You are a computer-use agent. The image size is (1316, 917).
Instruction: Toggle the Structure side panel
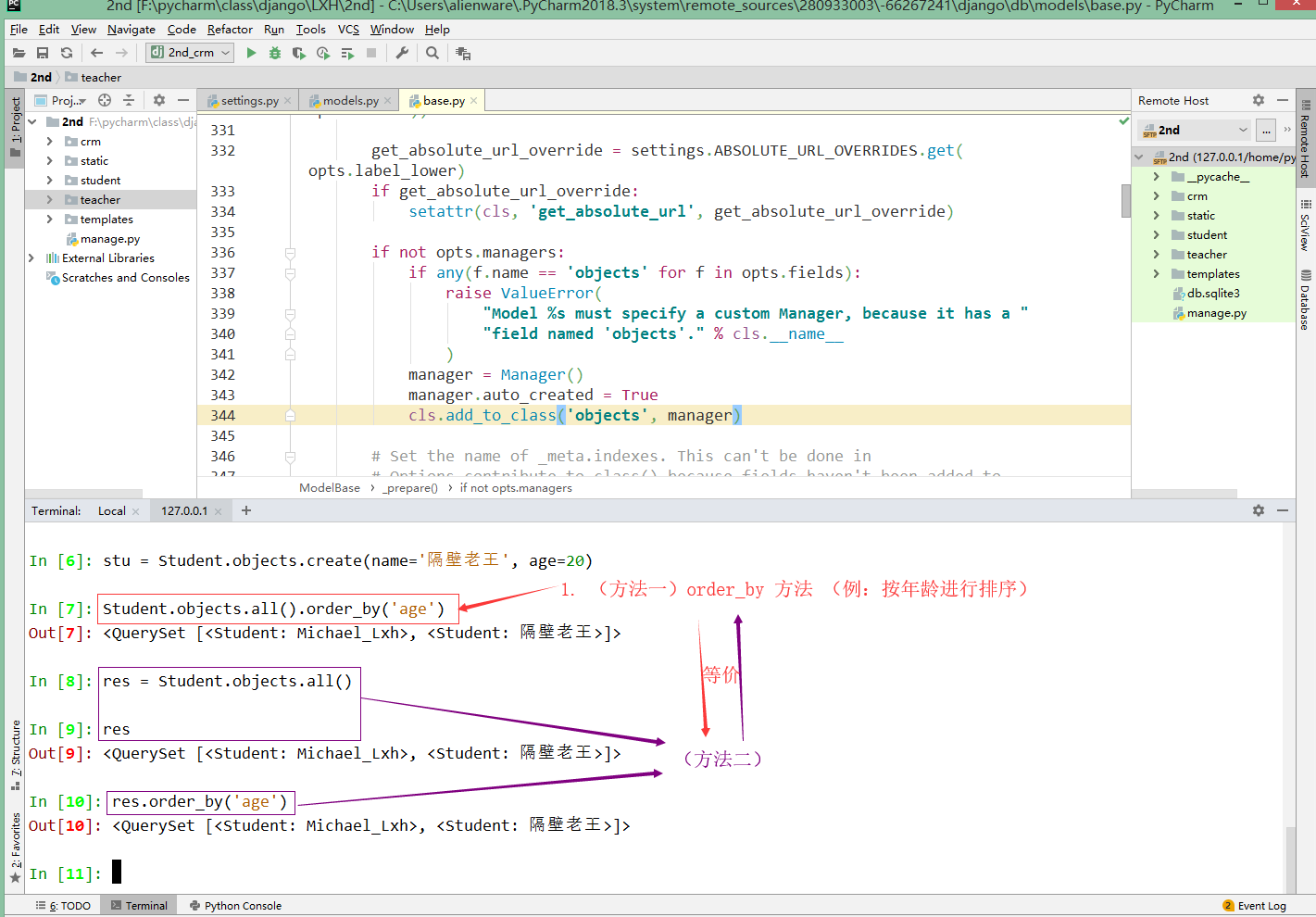tap(15, 754)
